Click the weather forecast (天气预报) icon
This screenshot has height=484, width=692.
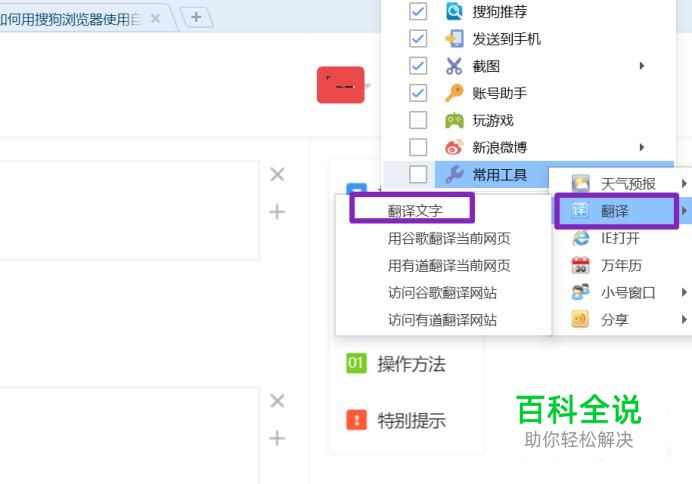(581, 184)
